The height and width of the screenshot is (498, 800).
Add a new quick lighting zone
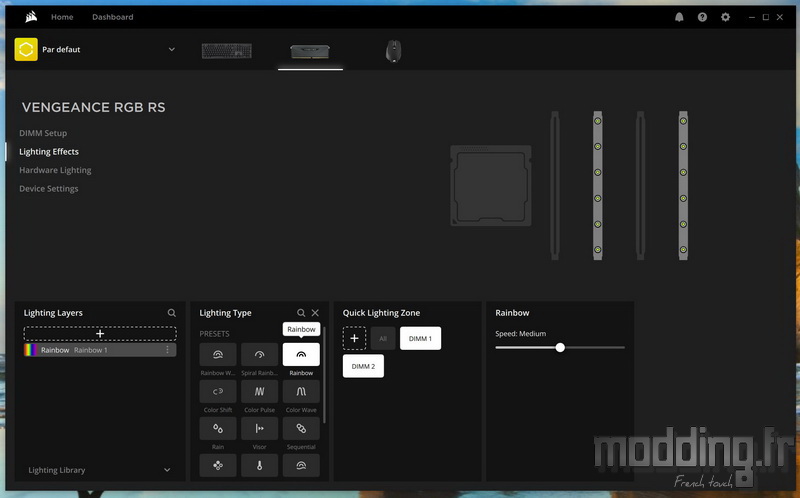tap(354, 338)
